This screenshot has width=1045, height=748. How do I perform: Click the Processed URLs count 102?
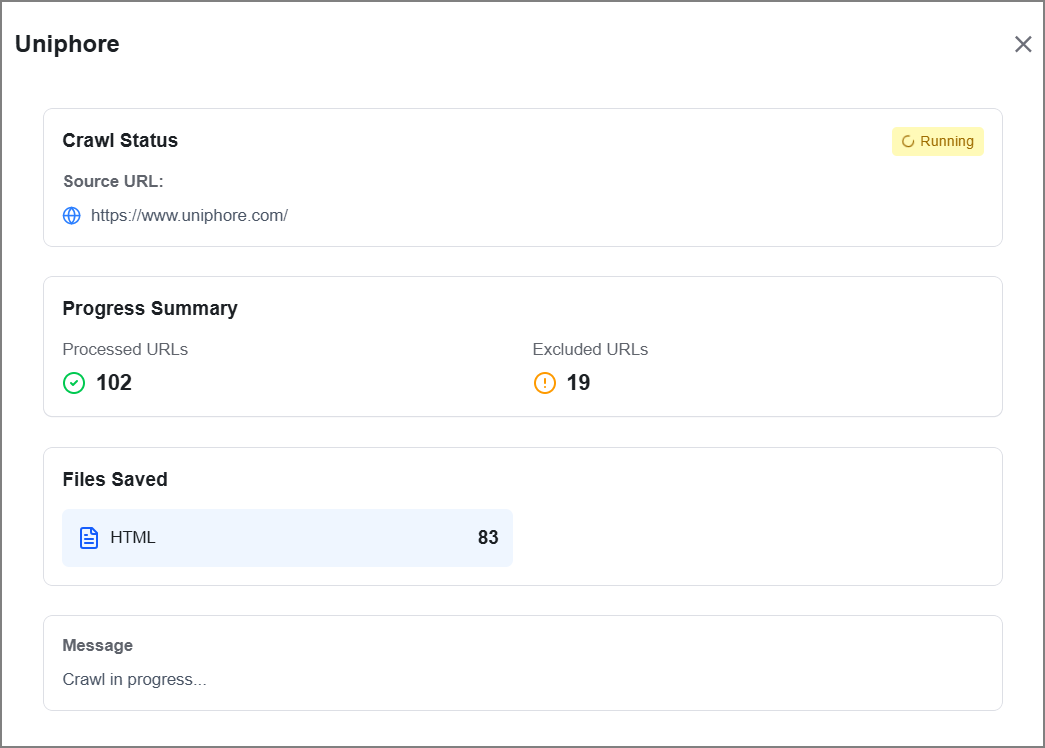(114, 383)
